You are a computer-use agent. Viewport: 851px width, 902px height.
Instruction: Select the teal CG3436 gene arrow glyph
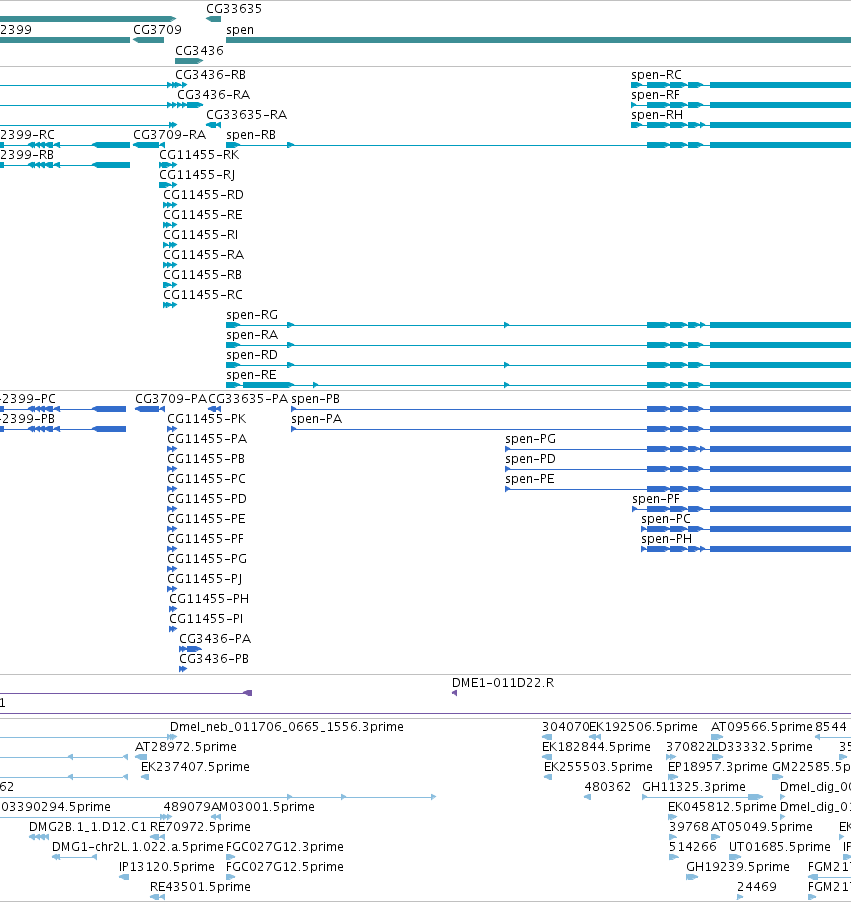pos(189,61)
